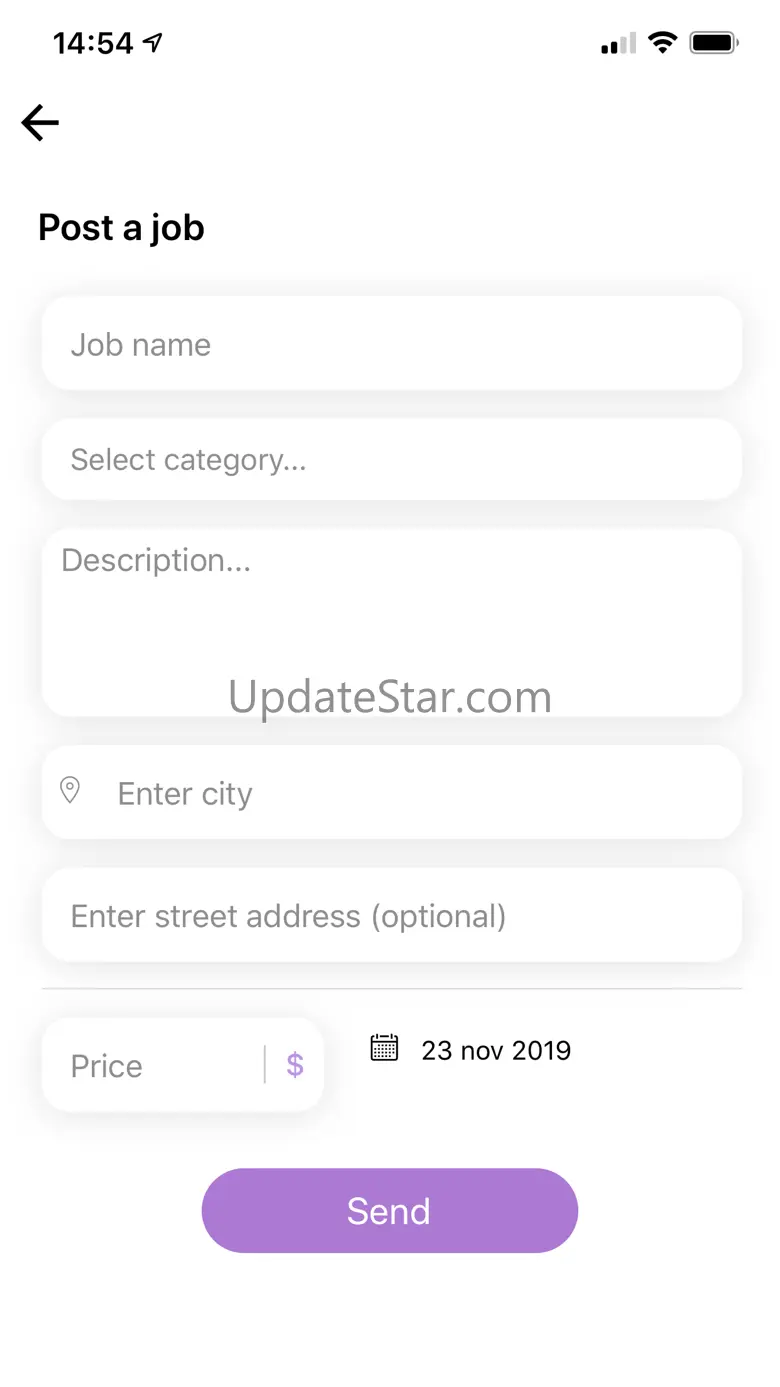780x1387 pixels.
Task: Tap the Post a job heading
Action: pos(121,228)
